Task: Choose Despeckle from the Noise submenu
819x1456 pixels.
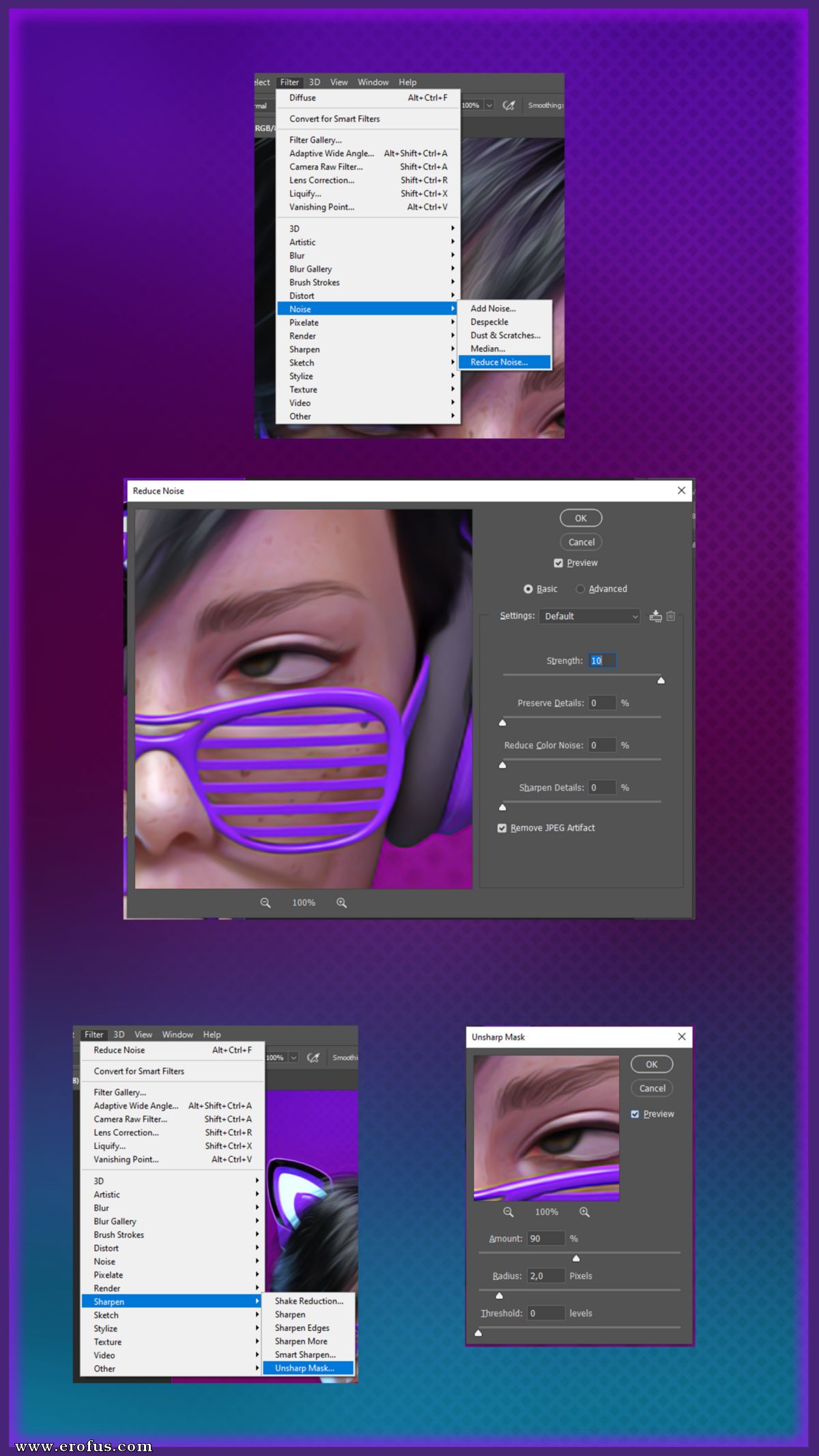Action: coord(504,322)
